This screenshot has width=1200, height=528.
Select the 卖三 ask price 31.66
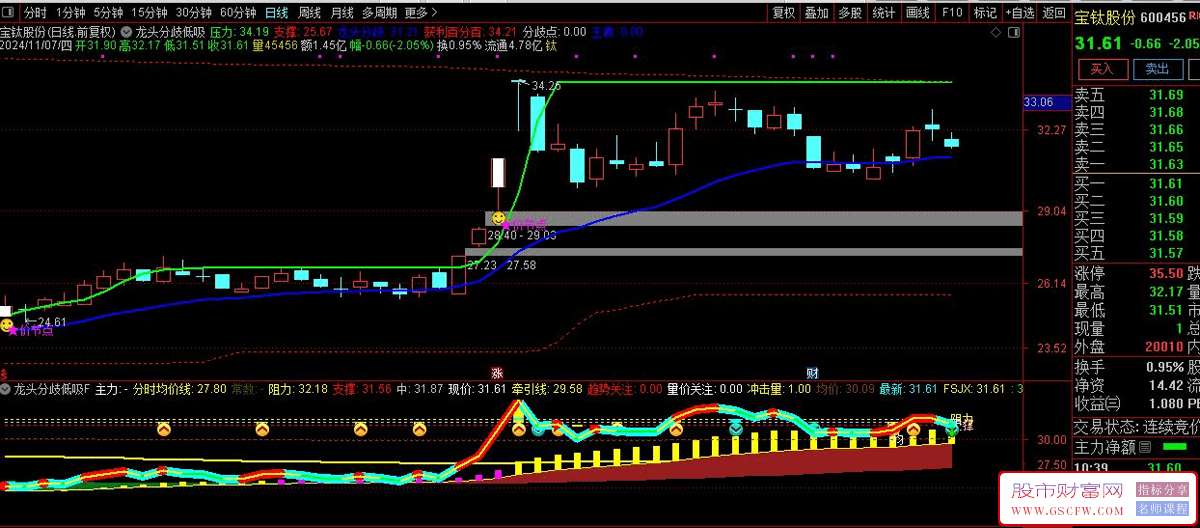[1166, 130]
